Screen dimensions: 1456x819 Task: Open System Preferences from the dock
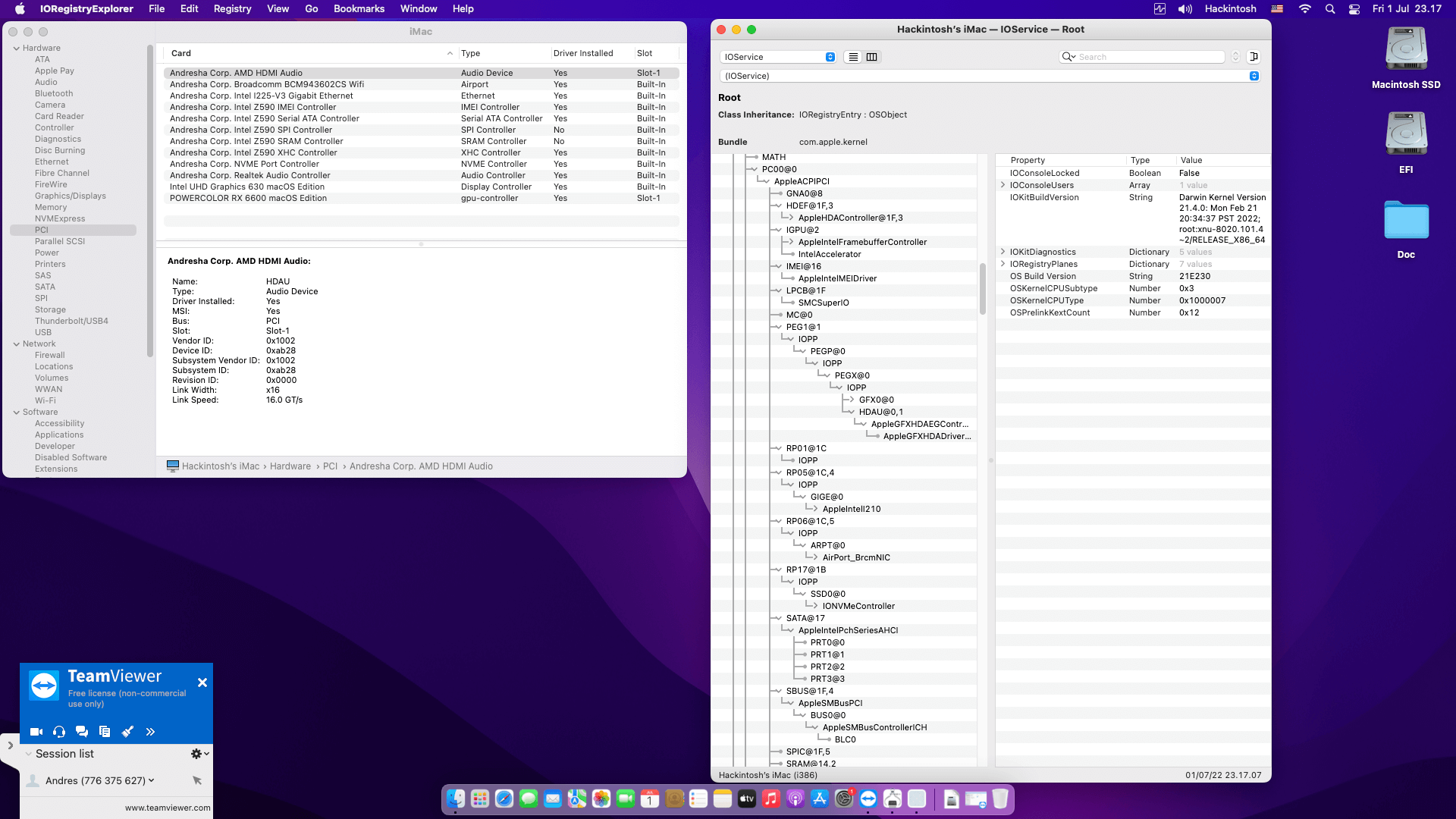click(844, 799)
